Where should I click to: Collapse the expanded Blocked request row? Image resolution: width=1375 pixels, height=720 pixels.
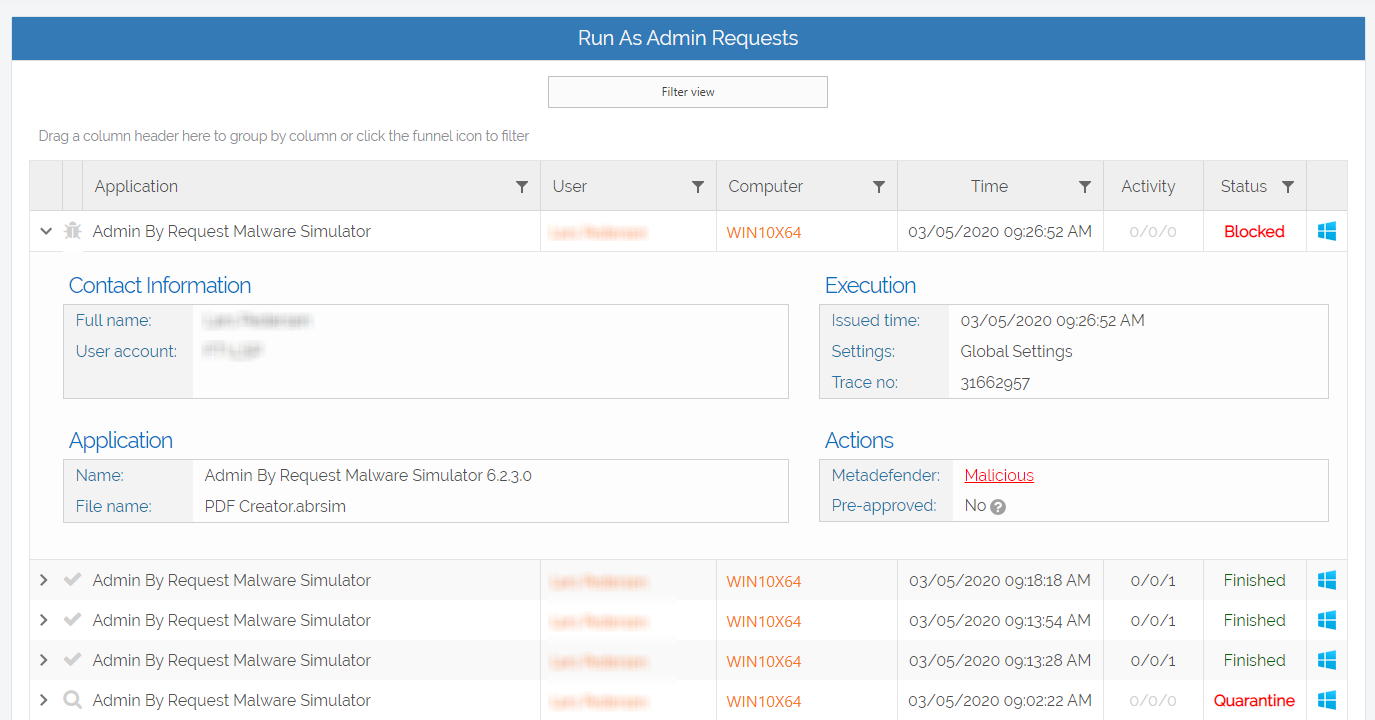(x=45, y=231)
